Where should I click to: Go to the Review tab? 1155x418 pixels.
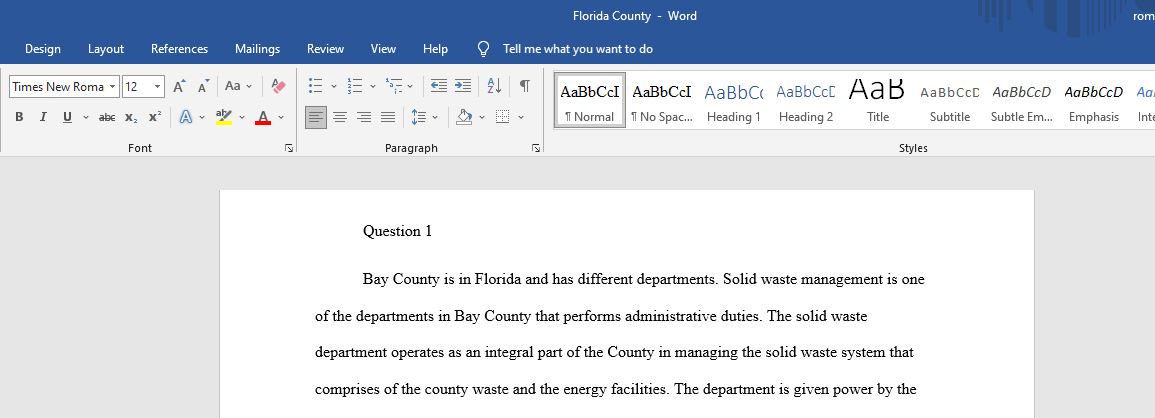pyautogui.click(x=326, y=49)
